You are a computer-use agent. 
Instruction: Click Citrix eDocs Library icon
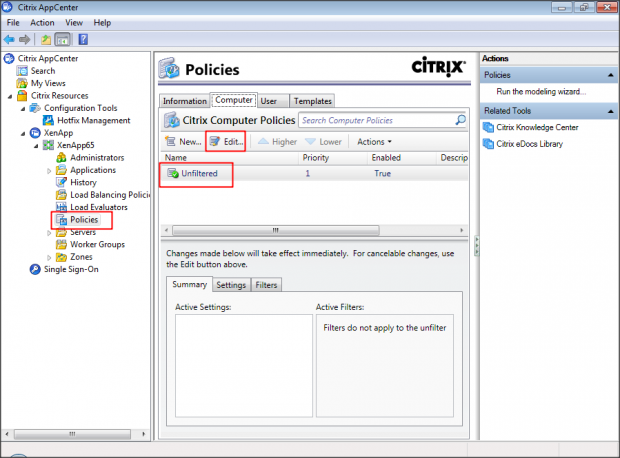(488, 144)
